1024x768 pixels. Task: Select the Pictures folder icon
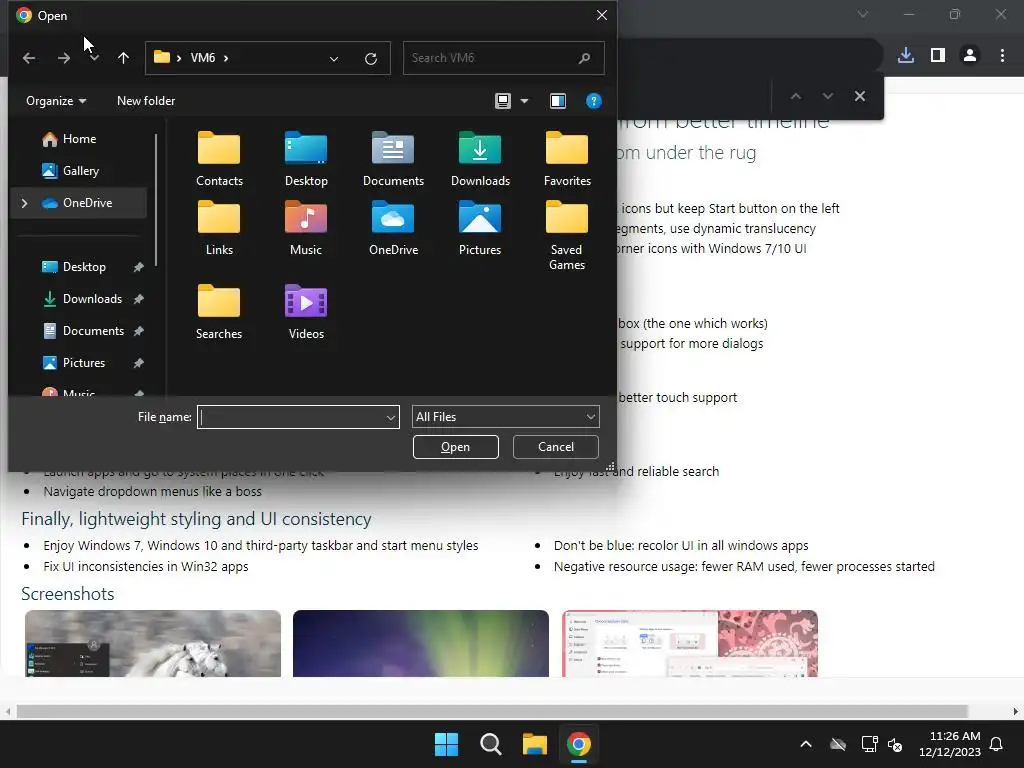coord(480,229)
